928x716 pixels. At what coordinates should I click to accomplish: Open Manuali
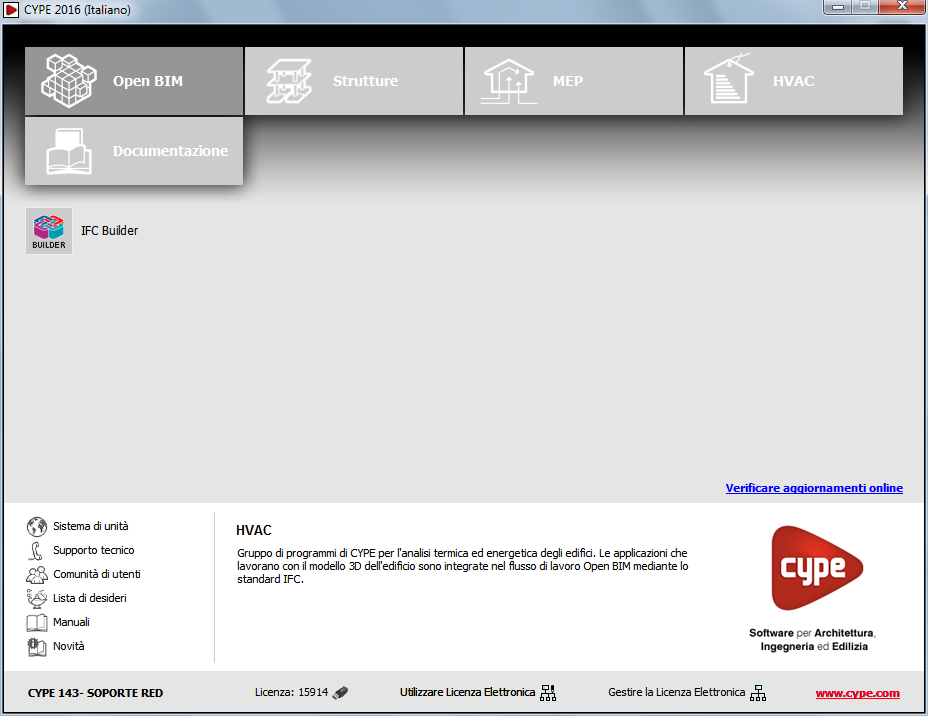(x=71, y=622)
